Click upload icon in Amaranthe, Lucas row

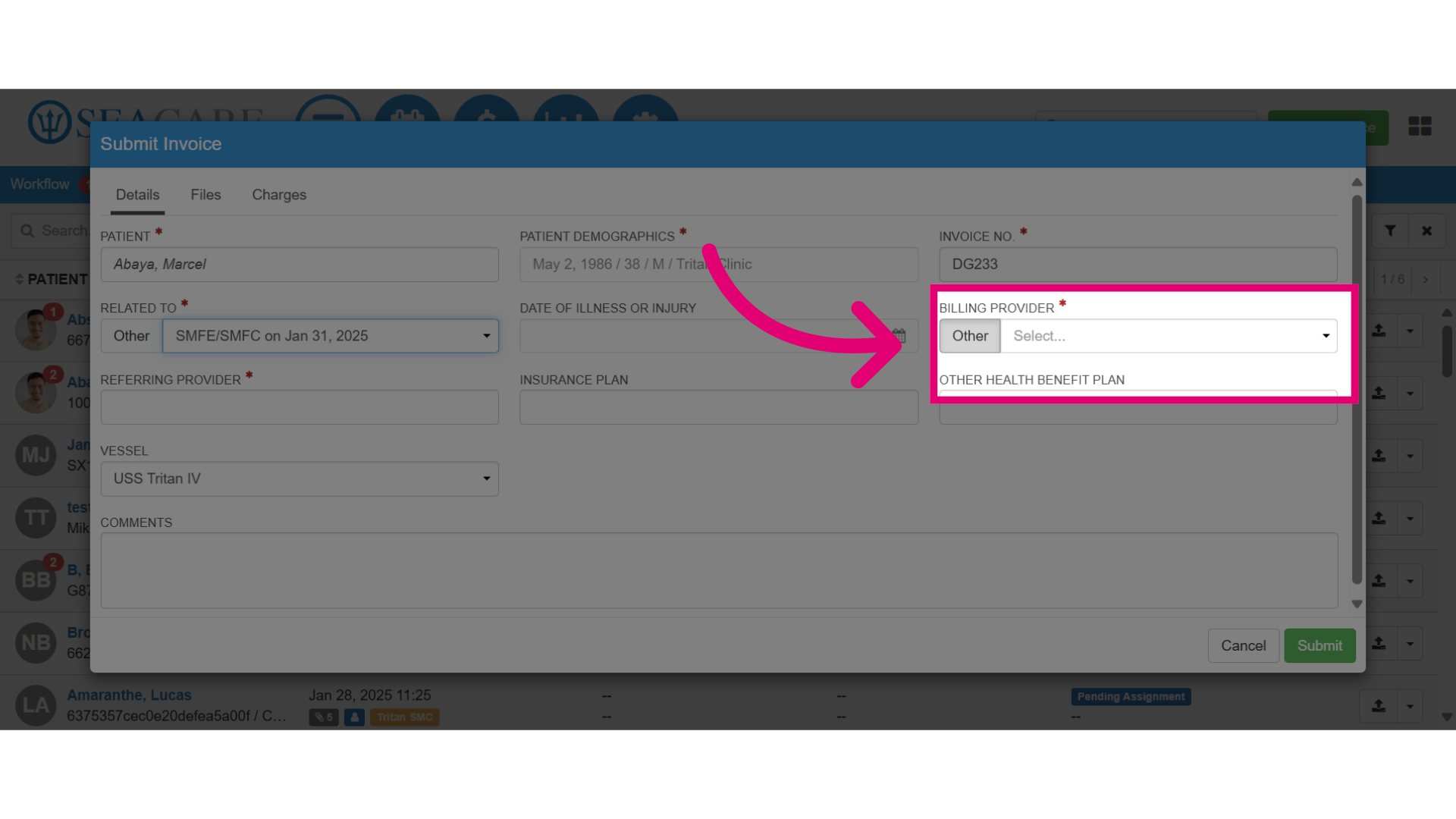1379,706
